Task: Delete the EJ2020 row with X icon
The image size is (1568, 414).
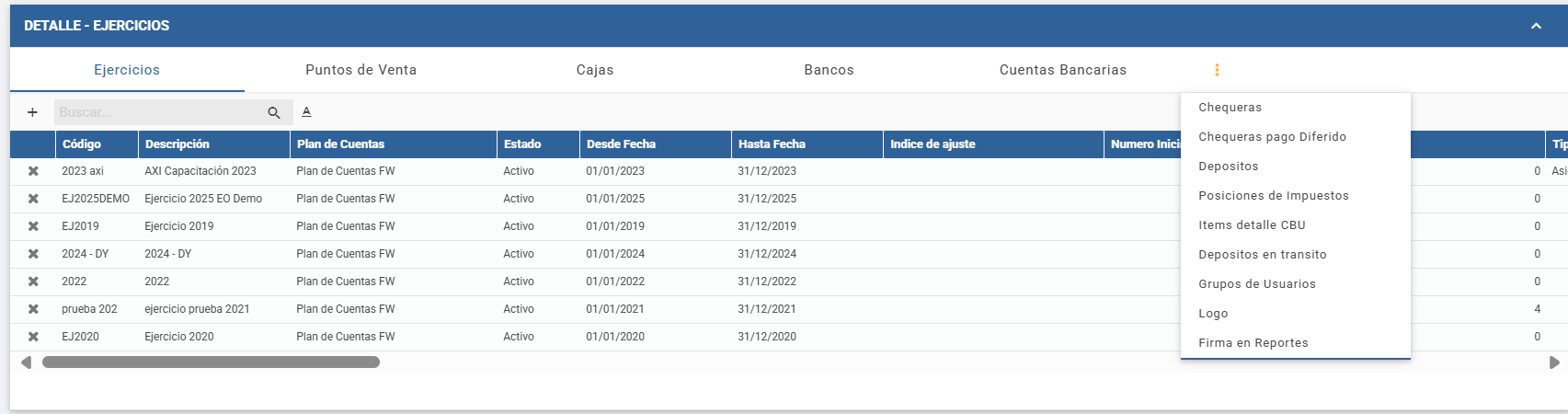Action: (33, 337)
